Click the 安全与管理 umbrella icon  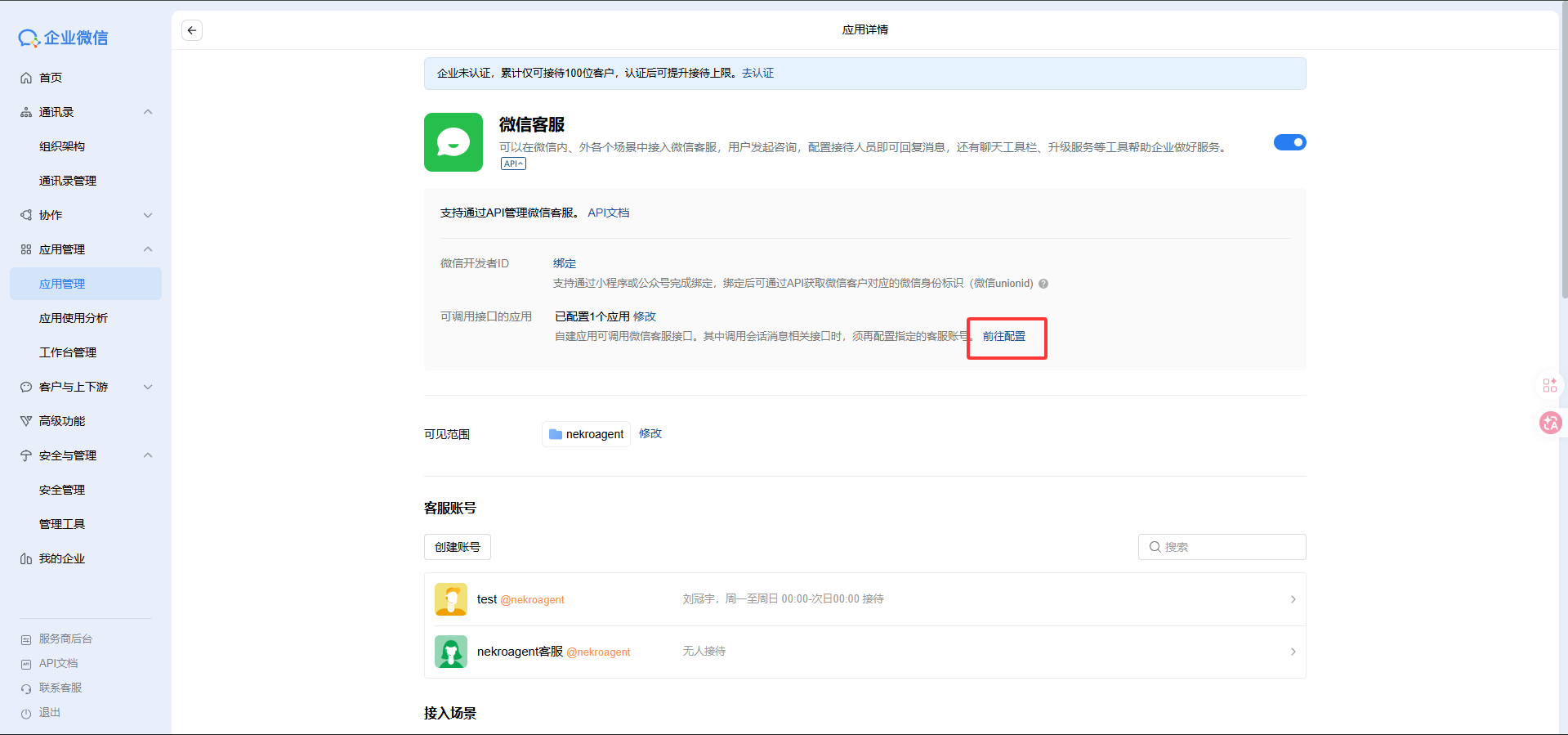[x=26, y=455]
